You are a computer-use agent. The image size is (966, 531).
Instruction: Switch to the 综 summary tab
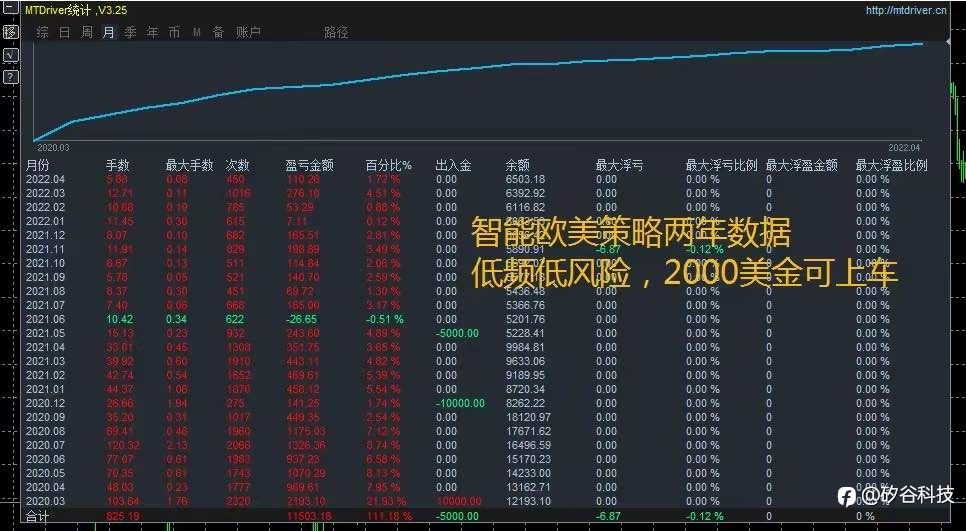tap(43, 32)
